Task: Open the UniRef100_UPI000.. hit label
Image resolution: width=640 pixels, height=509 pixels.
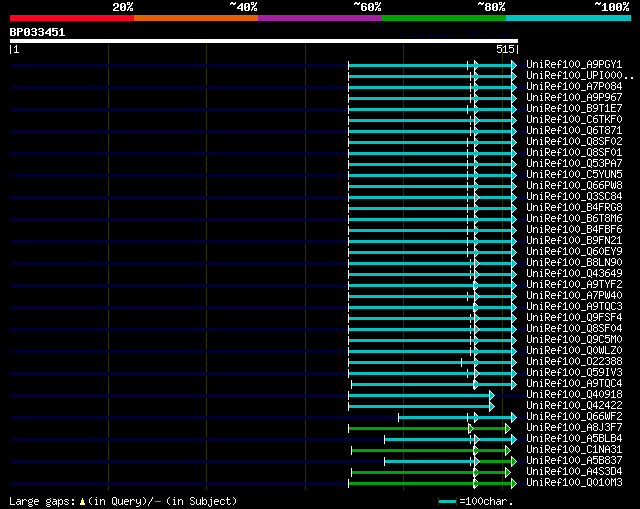Action: (580, 76)
